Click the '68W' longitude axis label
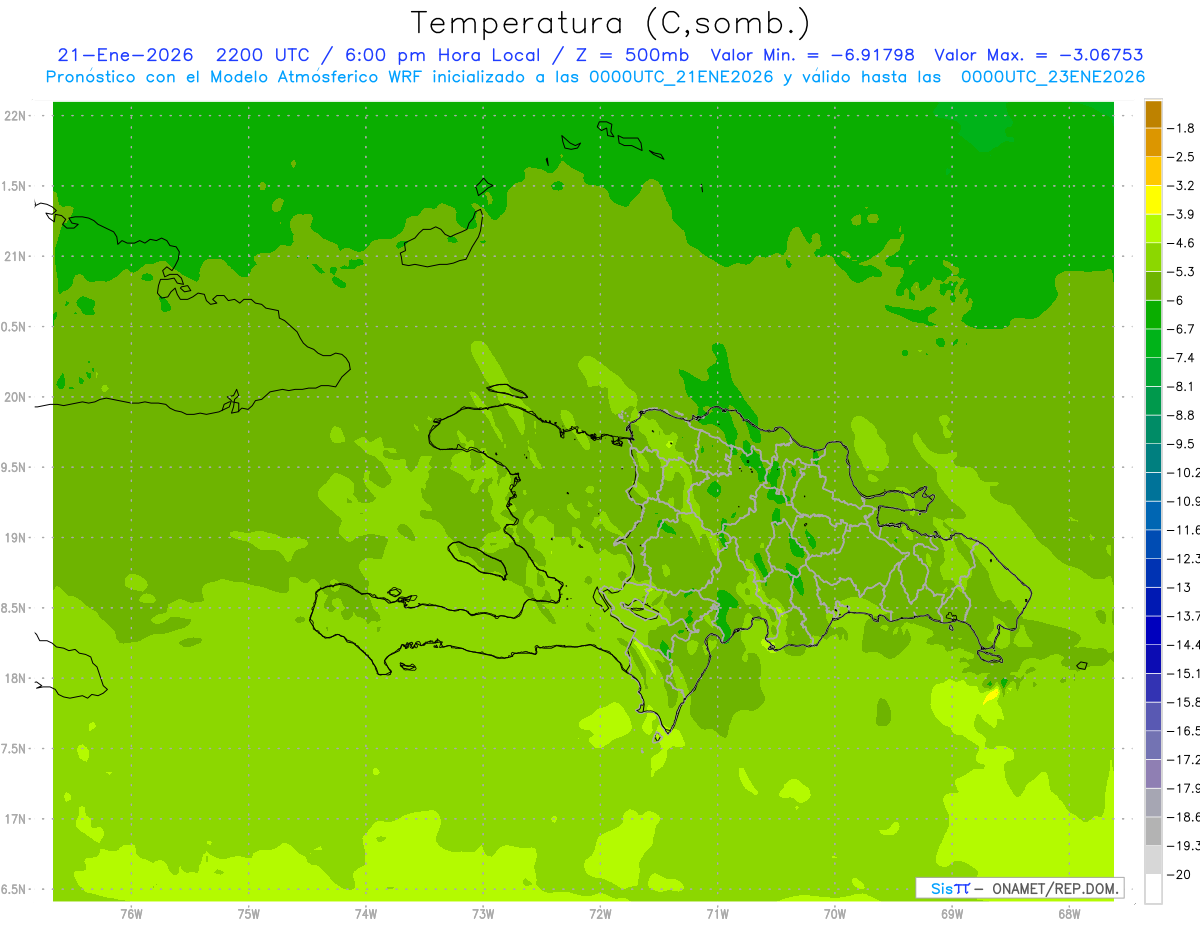The height and width of the screenshot is (927, 1200). 1069,913
